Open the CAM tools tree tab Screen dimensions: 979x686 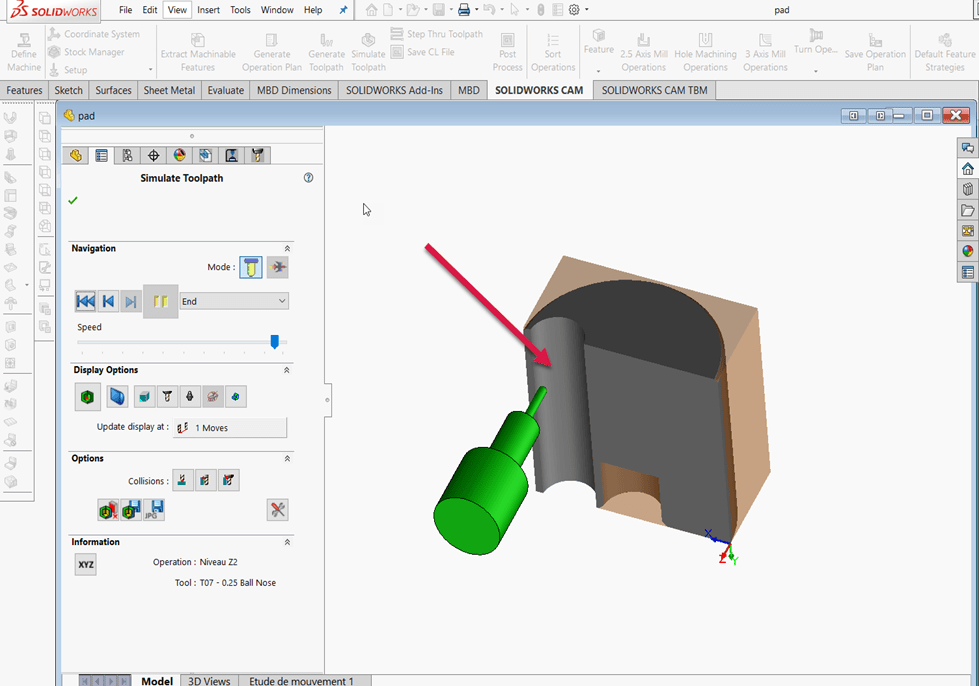click(257, 155)
